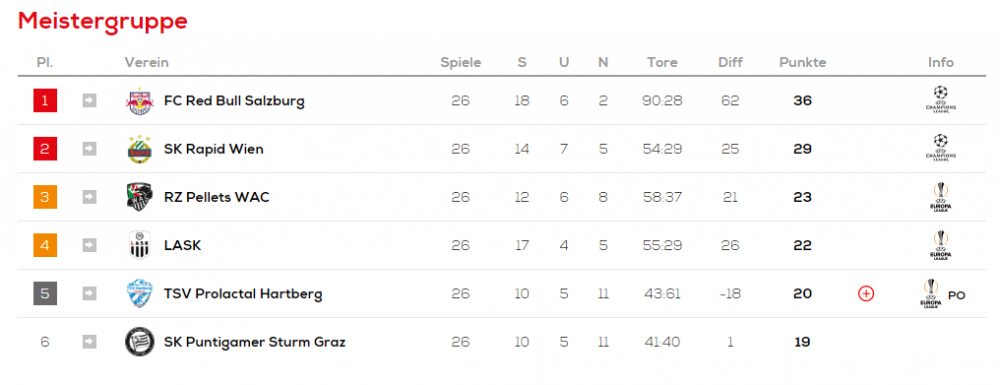Click Europa League logo in WAC row
This screenshot has width=1000, height=385.
[x=940, y=197]
